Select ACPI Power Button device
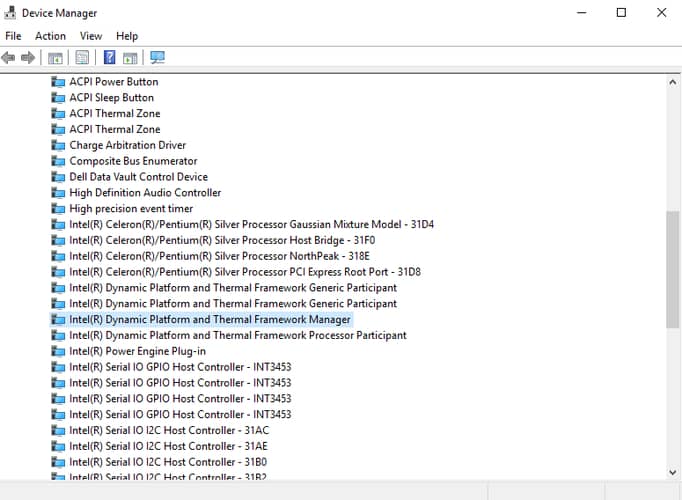The width and height of the screenshot is (682, 500). pos(114,82)
